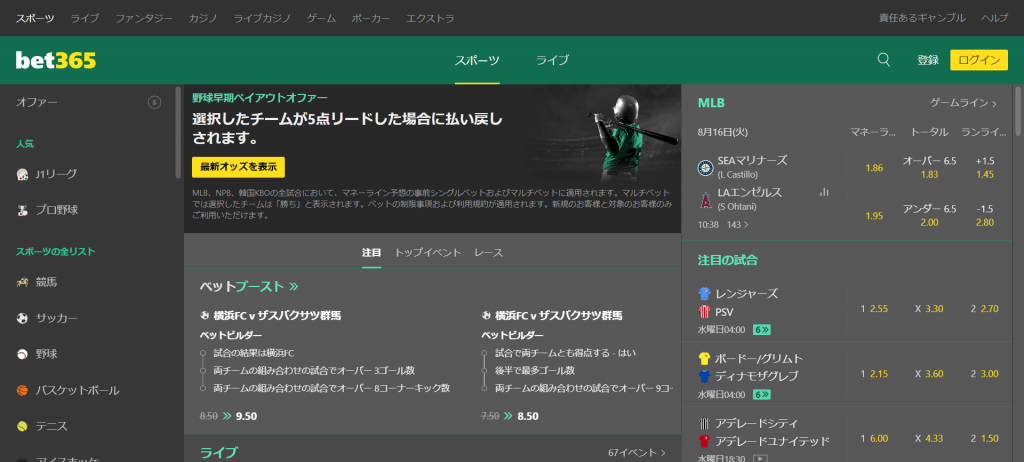1024x462 pixels.
Task: Click the サッカー soccer ball icon
Action: click(22, 318)
